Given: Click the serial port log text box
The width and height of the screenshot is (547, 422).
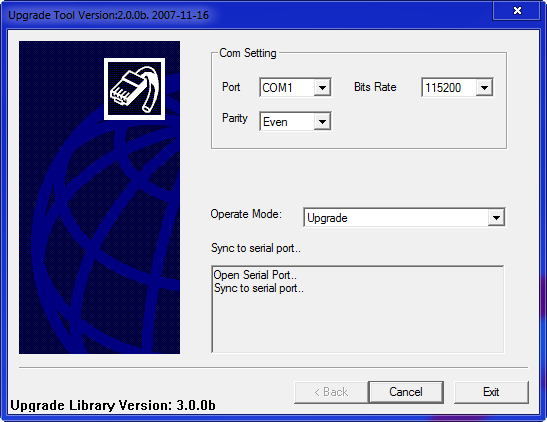Looking at the screenshot, I should (358, 309).
